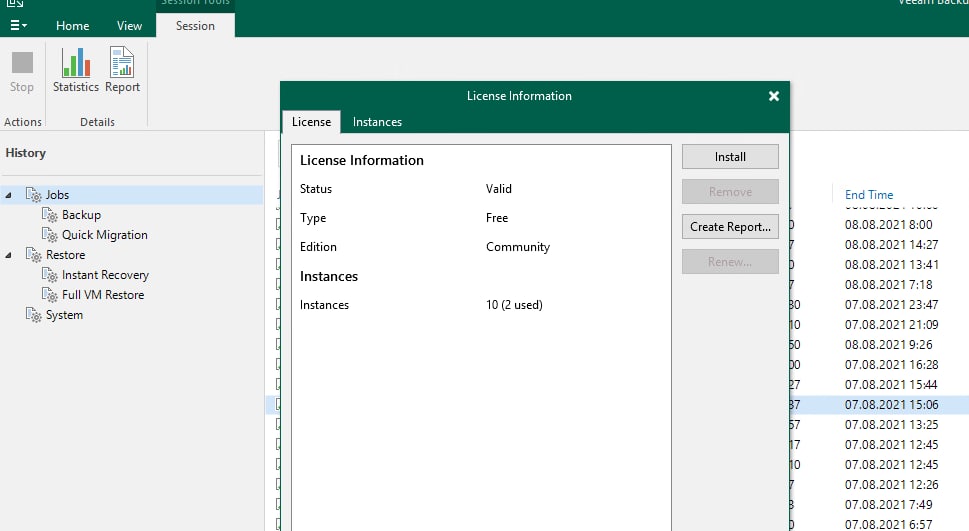Click the Jobs gear icon
969x531 pixels.
point(33,195)
